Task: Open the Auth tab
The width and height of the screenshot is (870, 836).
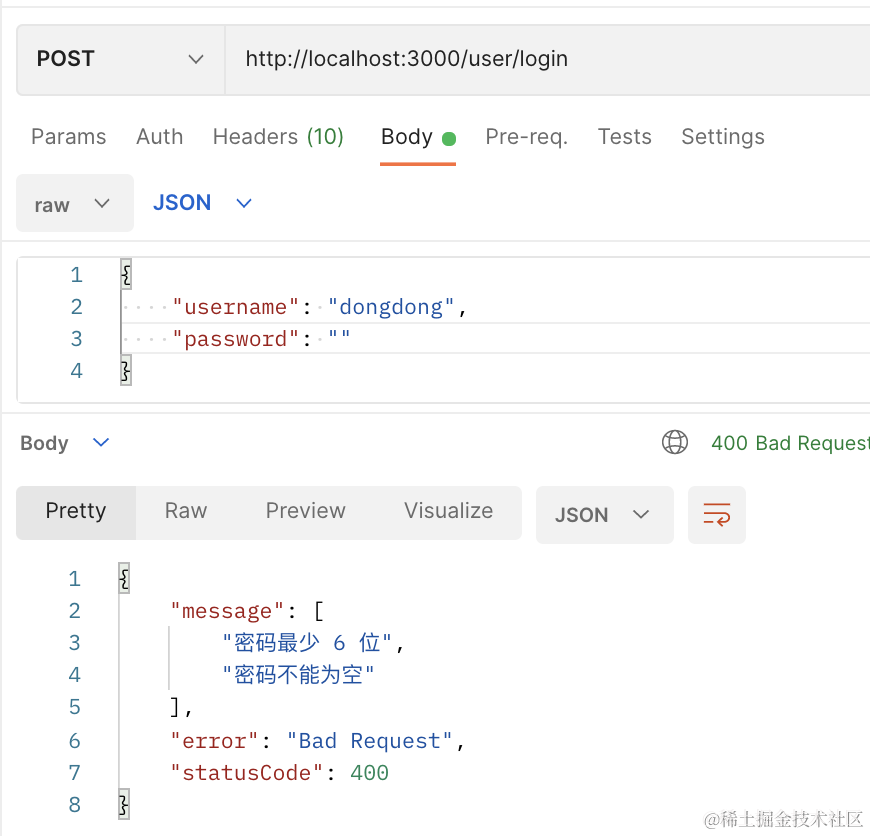Action: tap(159, 137)
